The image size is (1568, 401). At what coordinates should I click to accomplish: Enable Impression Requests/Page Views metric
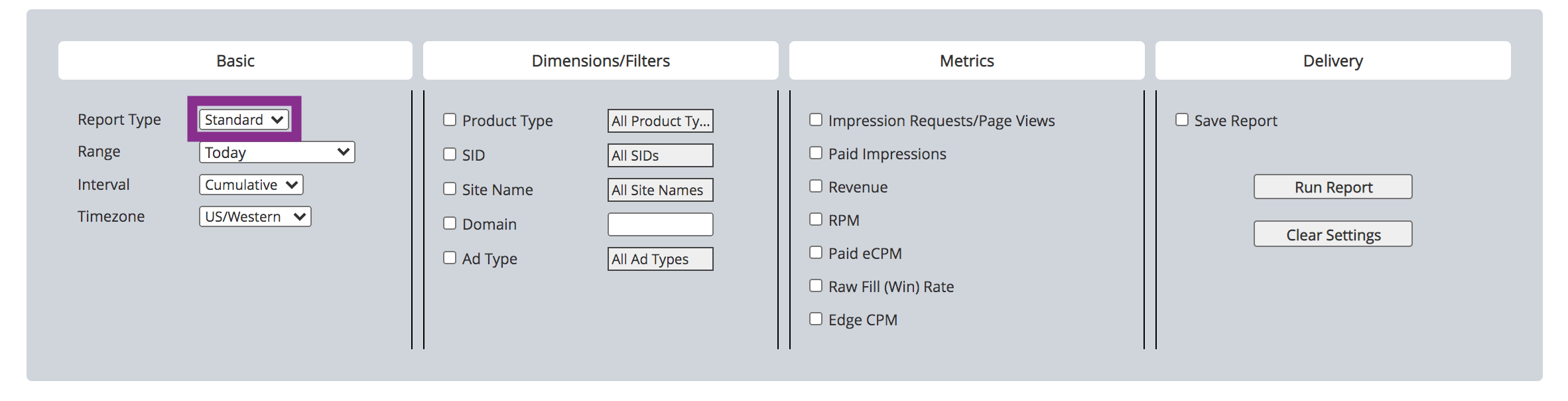pos(816,120)
